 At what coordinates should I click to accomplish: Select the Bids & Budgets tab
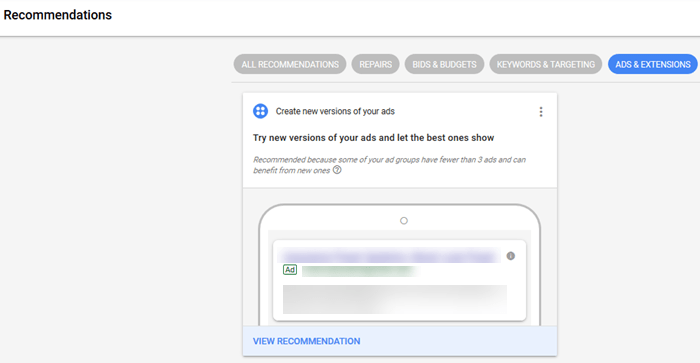[x=444, y=64]
